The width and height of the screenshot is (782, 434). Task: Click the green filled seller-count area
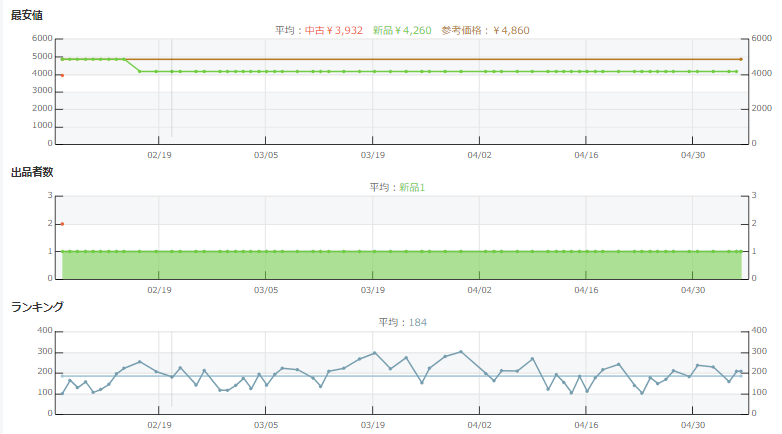pos(402,265)
